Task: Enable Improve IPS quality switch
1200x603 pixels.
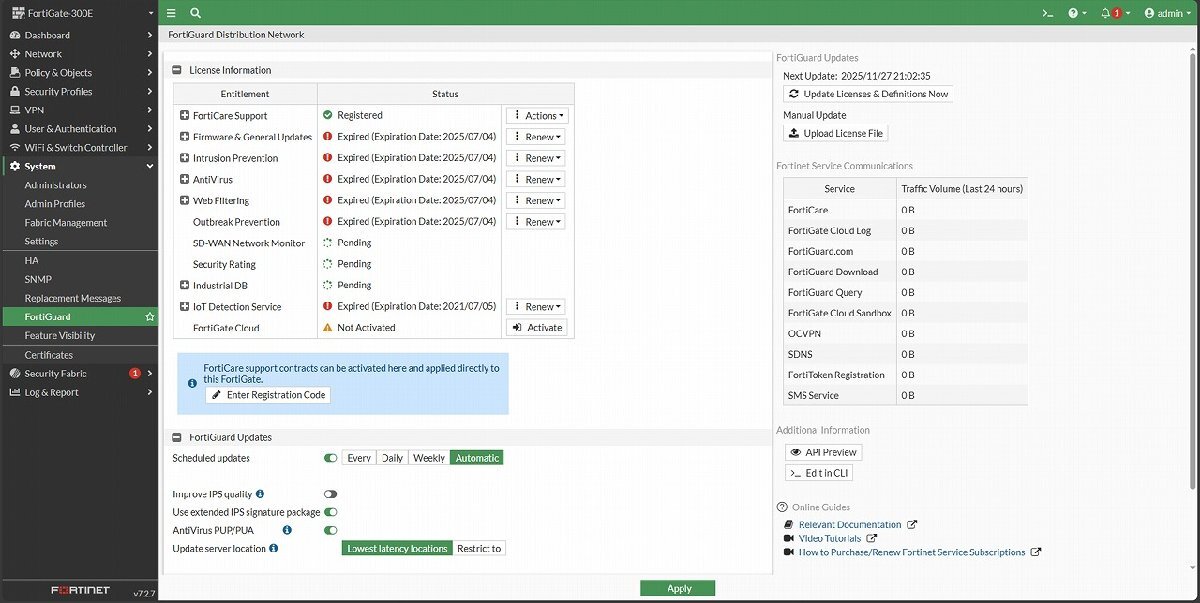Action: (x=330, y=494)
